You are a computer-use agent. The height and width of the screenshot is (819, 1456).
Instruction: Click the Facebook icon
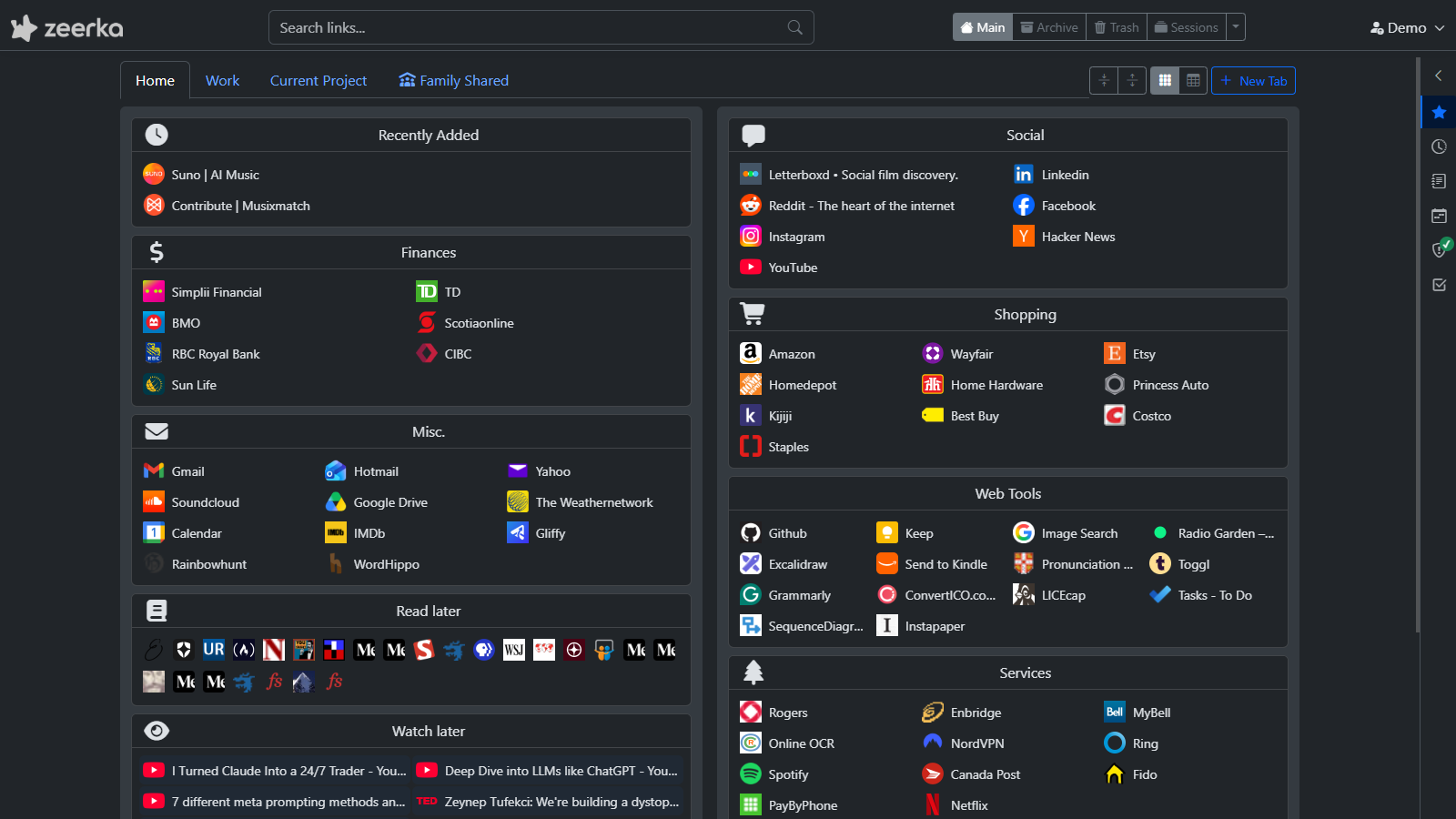1024,205
